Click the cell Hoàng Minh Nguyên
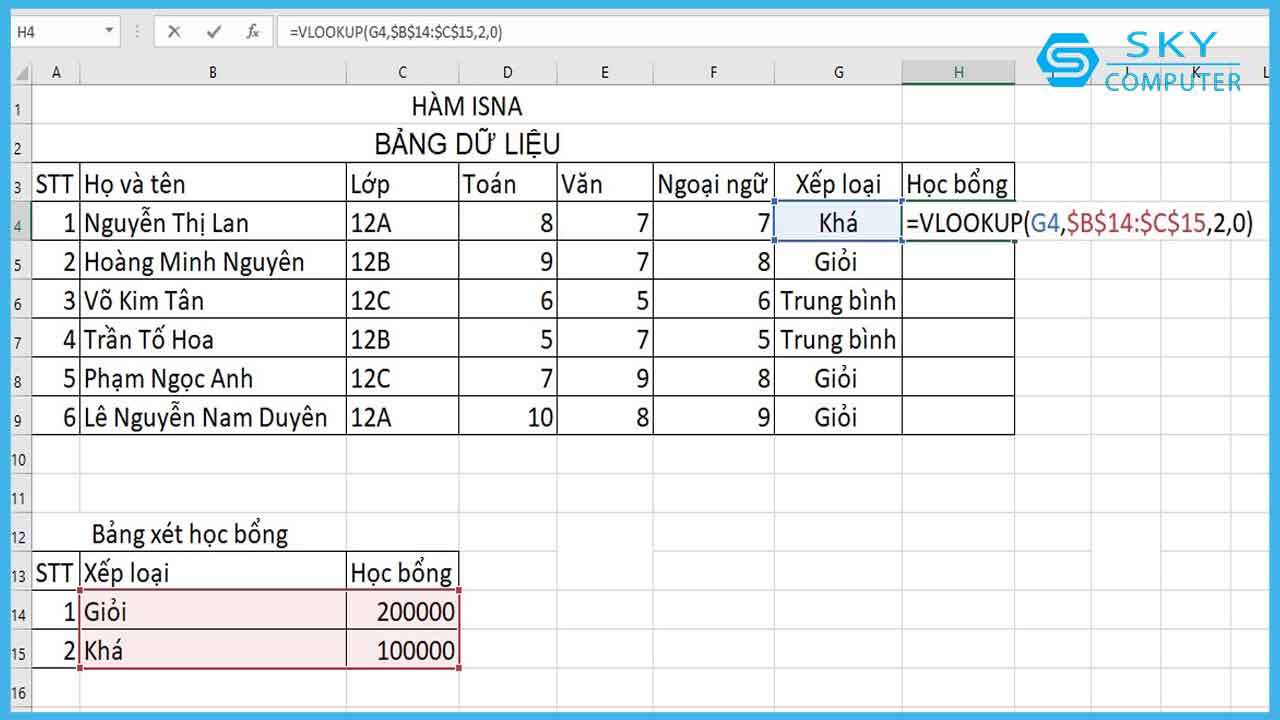The height and width of the screenshot is (720, 1280). coord(213,261)
